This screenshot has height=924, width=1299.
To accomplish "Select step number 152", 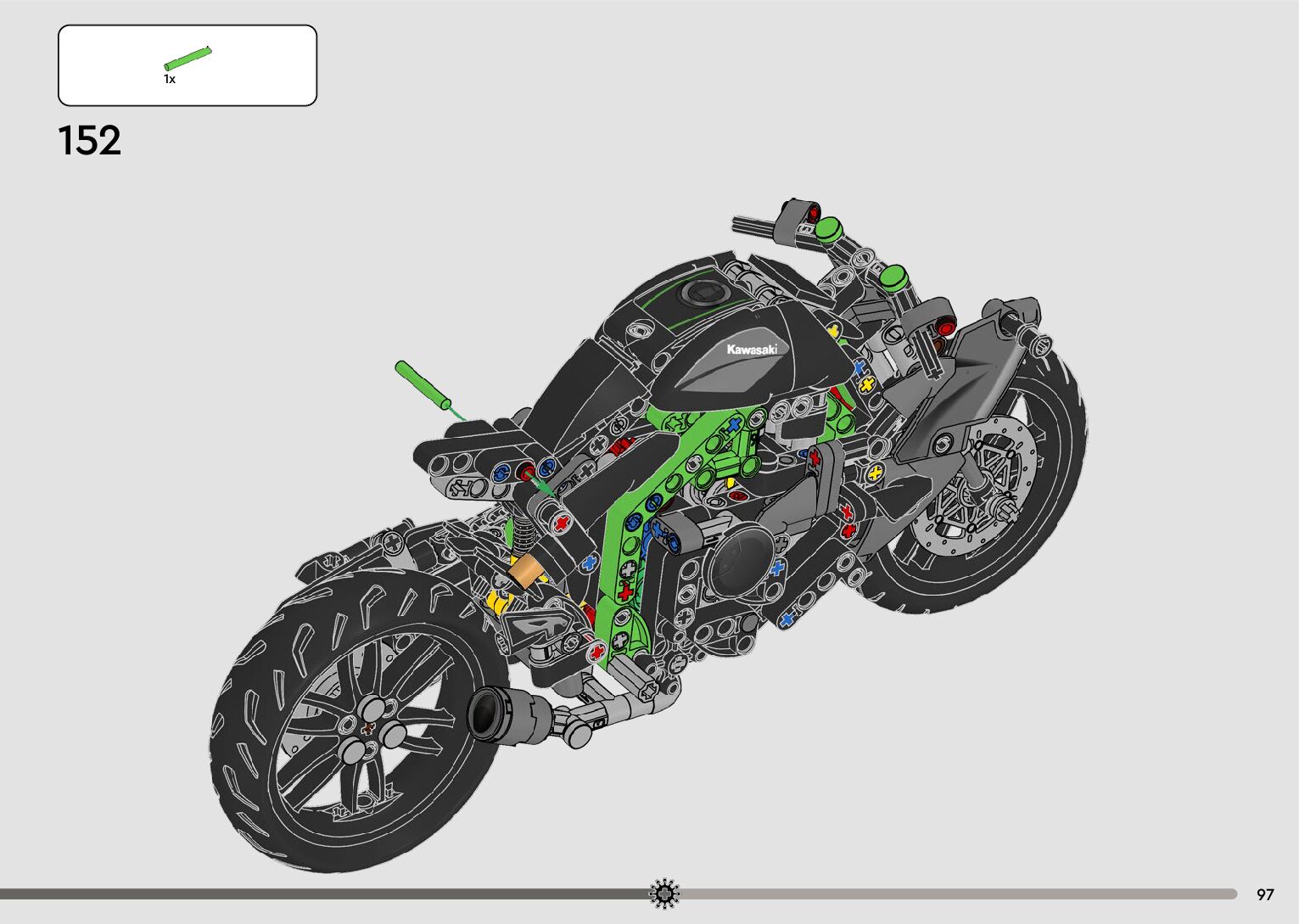I will [89, 141].
